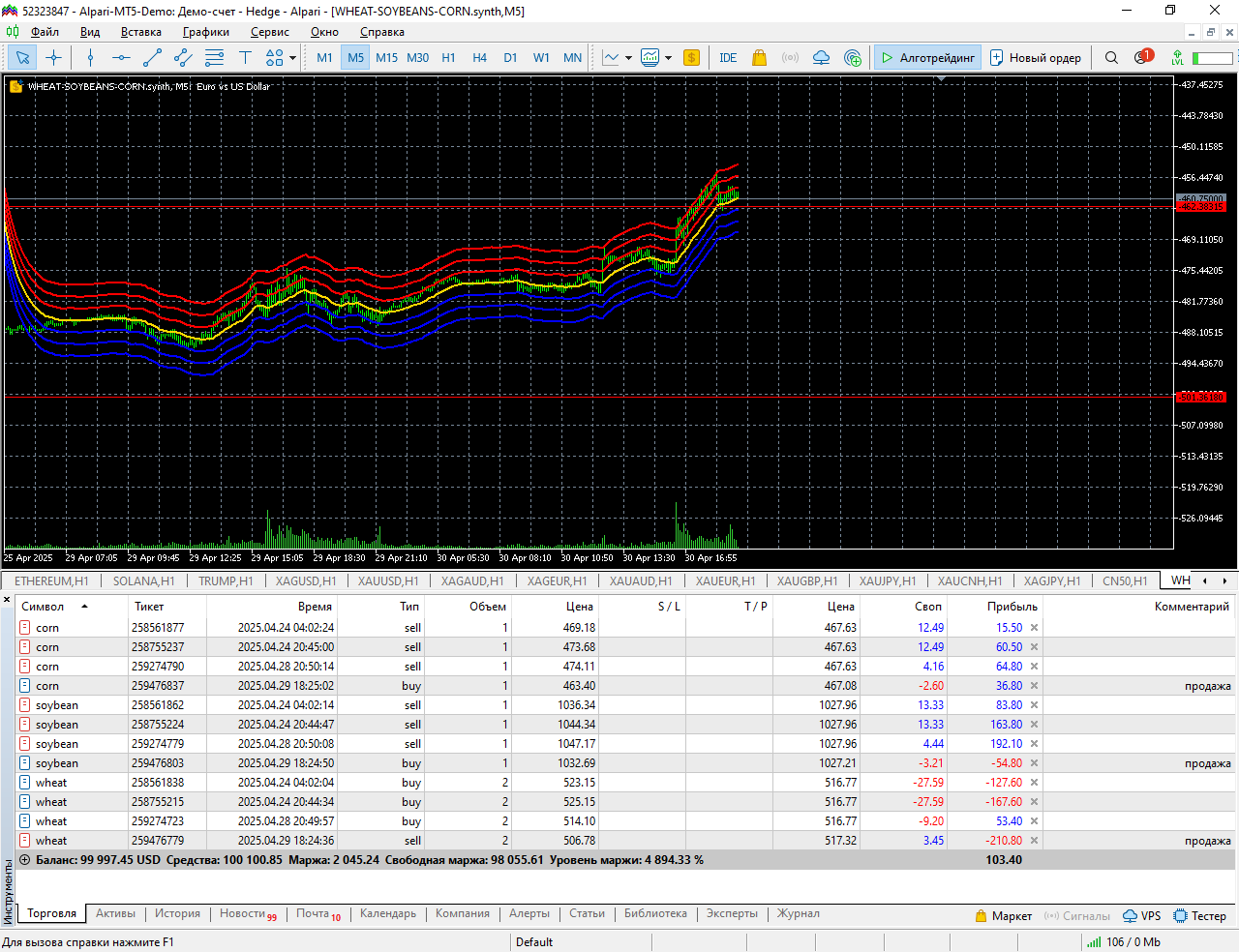Click the red horizontal price level line
The width and height of the screenshot is (1239, 952).
(x=581, y=397)
